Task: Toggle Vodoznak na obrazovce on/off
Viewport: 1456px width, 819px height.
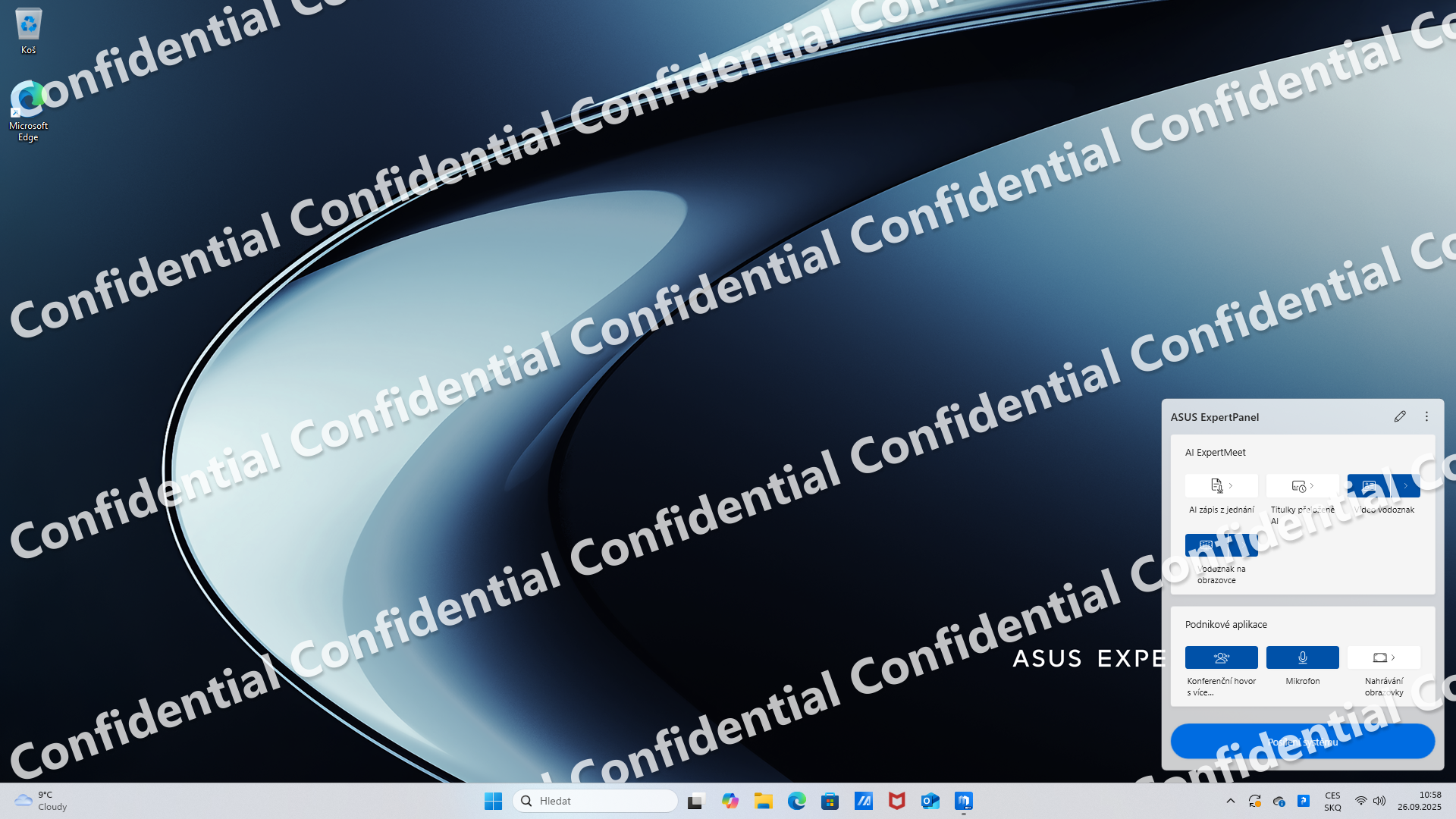Action: [x=1207, y=545]
